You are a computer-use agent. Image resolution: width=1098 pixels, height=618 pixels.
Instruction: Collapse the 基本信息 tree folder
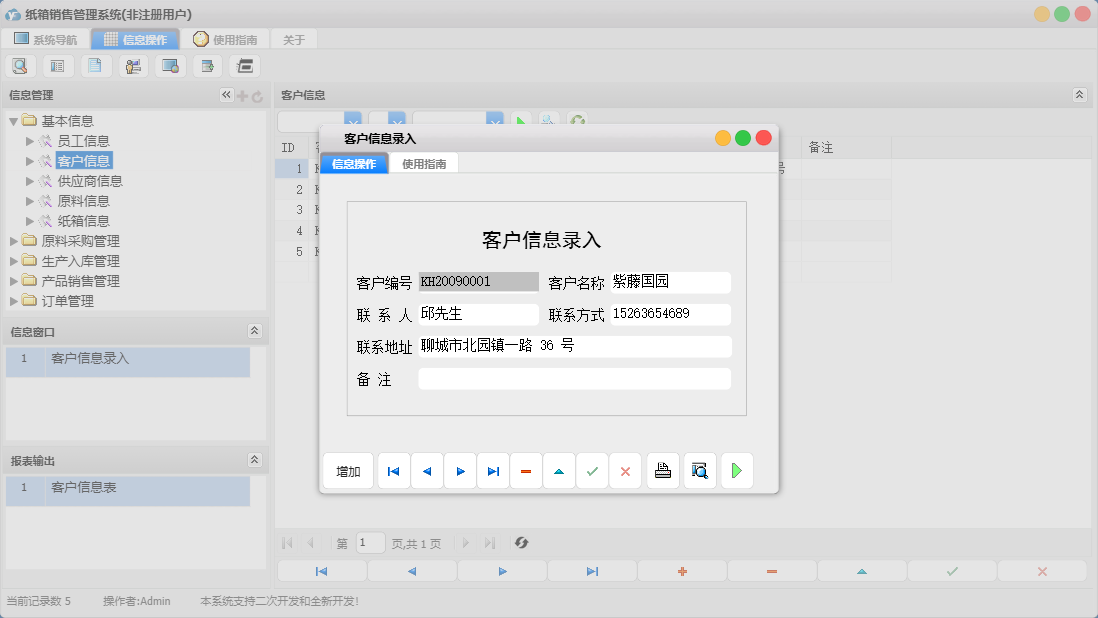click(12, 120)
